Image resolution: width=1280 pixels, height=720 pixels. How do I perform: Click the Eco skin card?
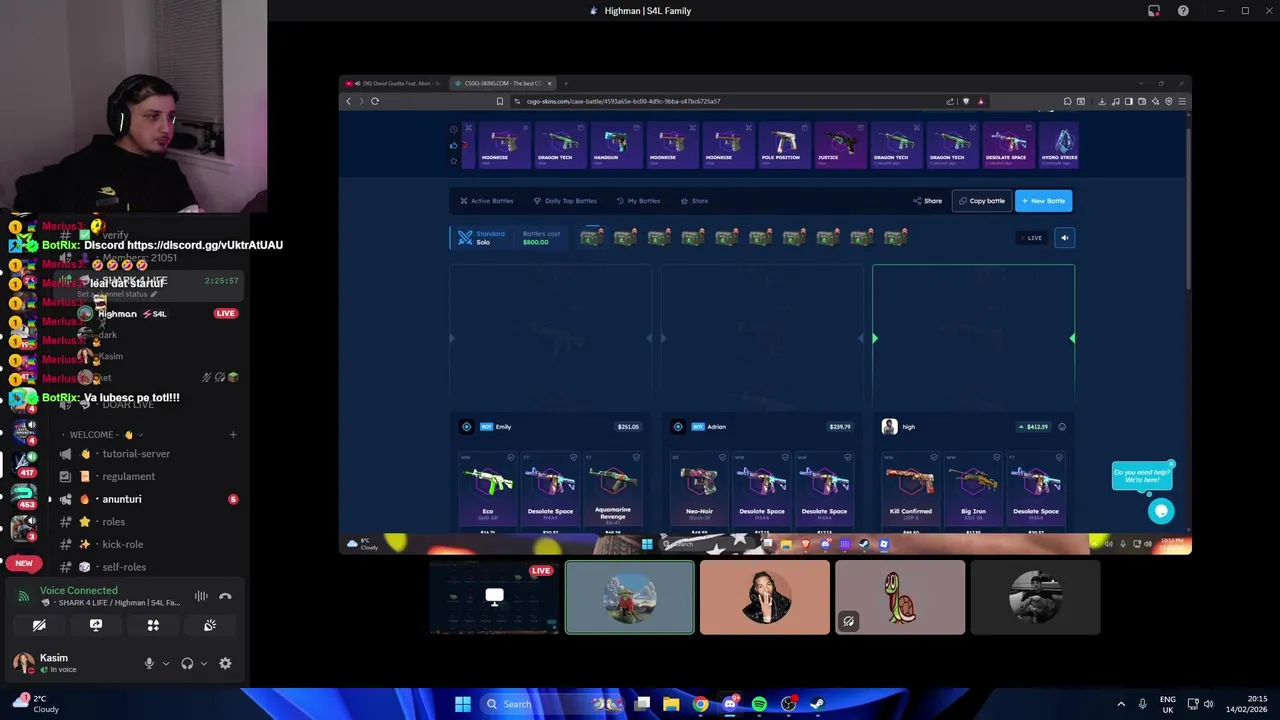tap(488, 490)
